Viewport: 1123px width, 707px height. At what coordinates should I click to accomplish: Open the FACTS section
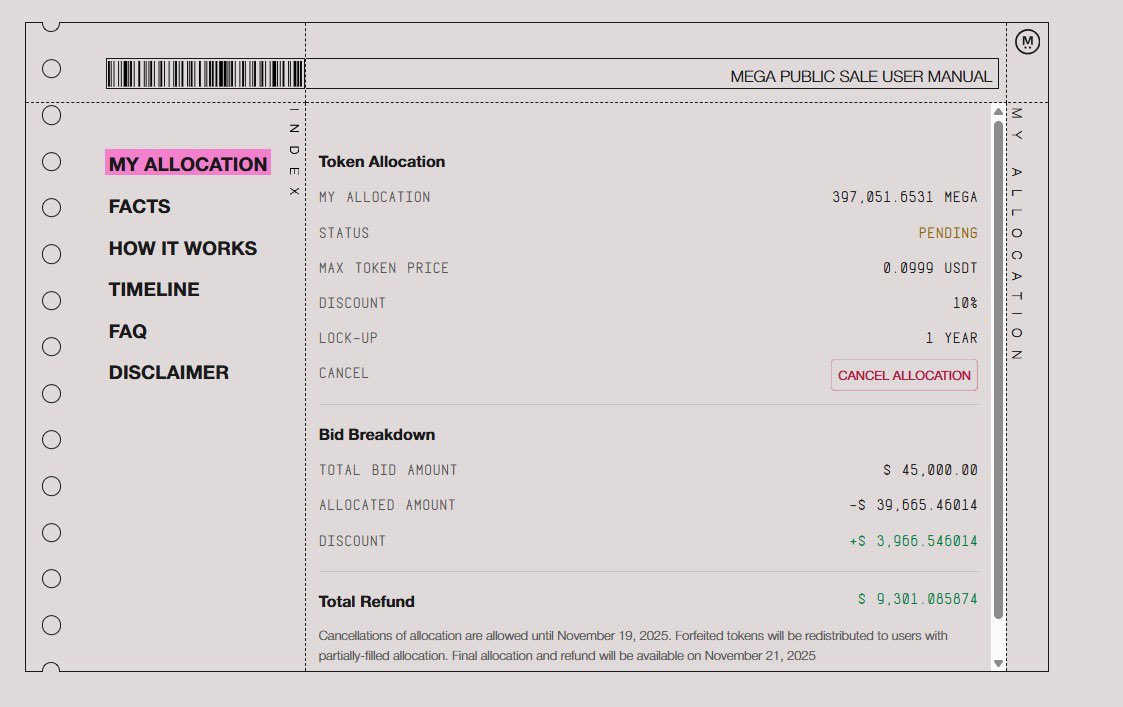[x=140, y=207]
